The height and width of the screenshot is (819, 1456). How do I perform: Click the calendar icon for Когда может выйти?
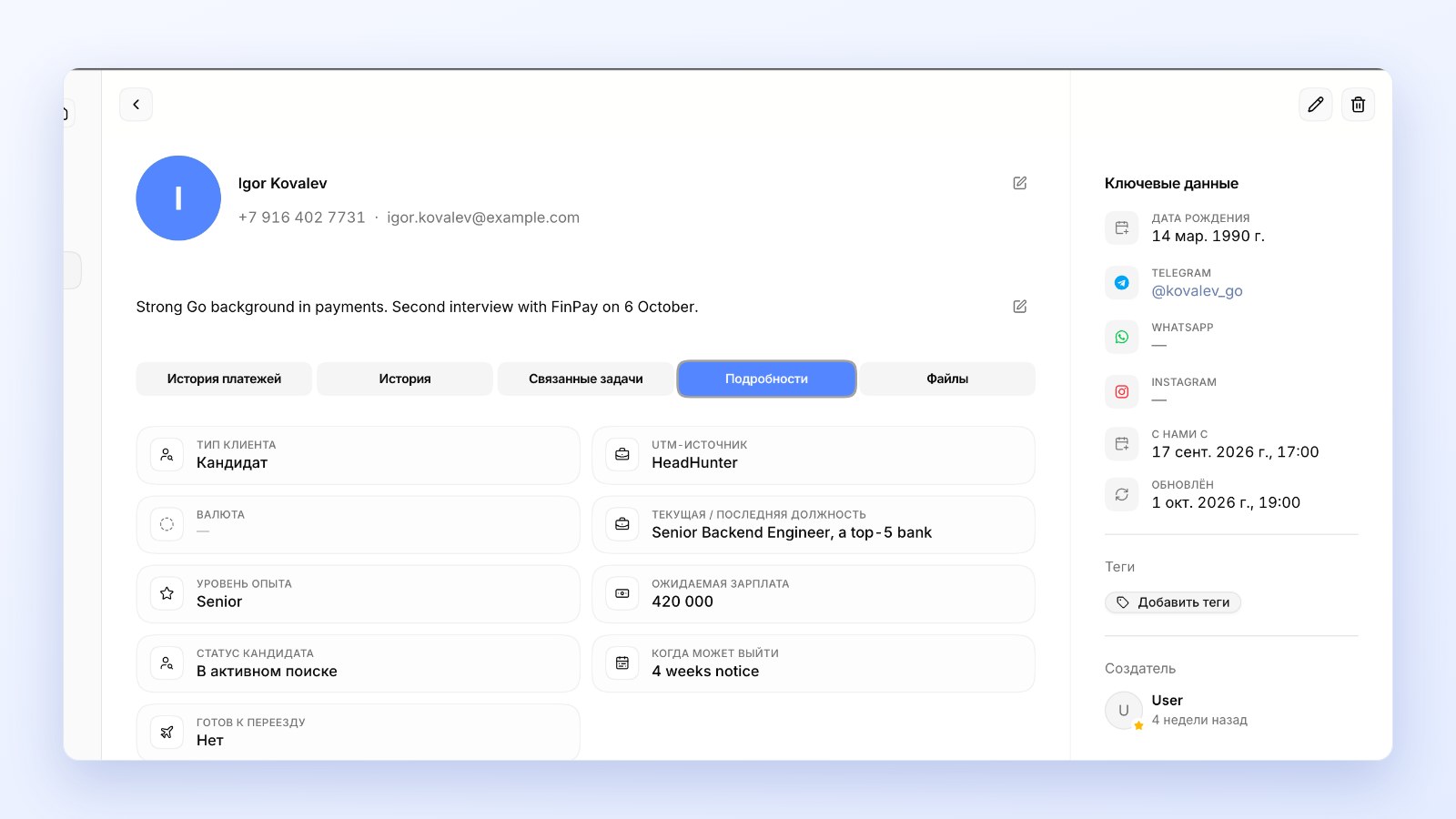pos(622,662)
